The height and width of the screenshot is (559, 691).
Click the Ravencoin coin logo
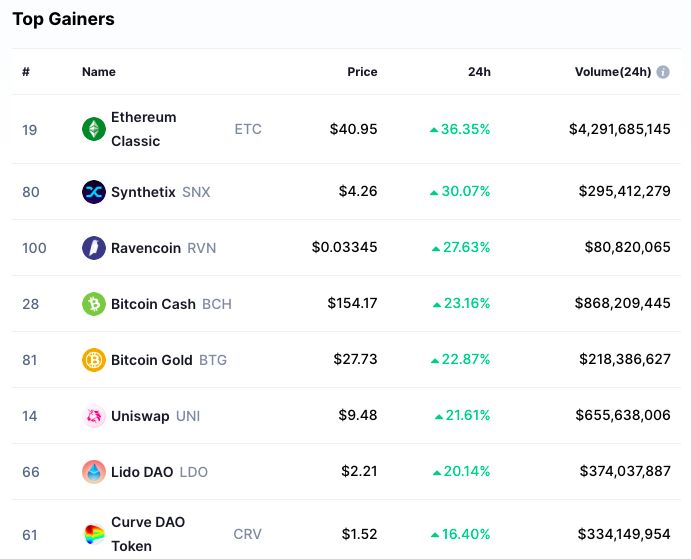tap(94, 248)
